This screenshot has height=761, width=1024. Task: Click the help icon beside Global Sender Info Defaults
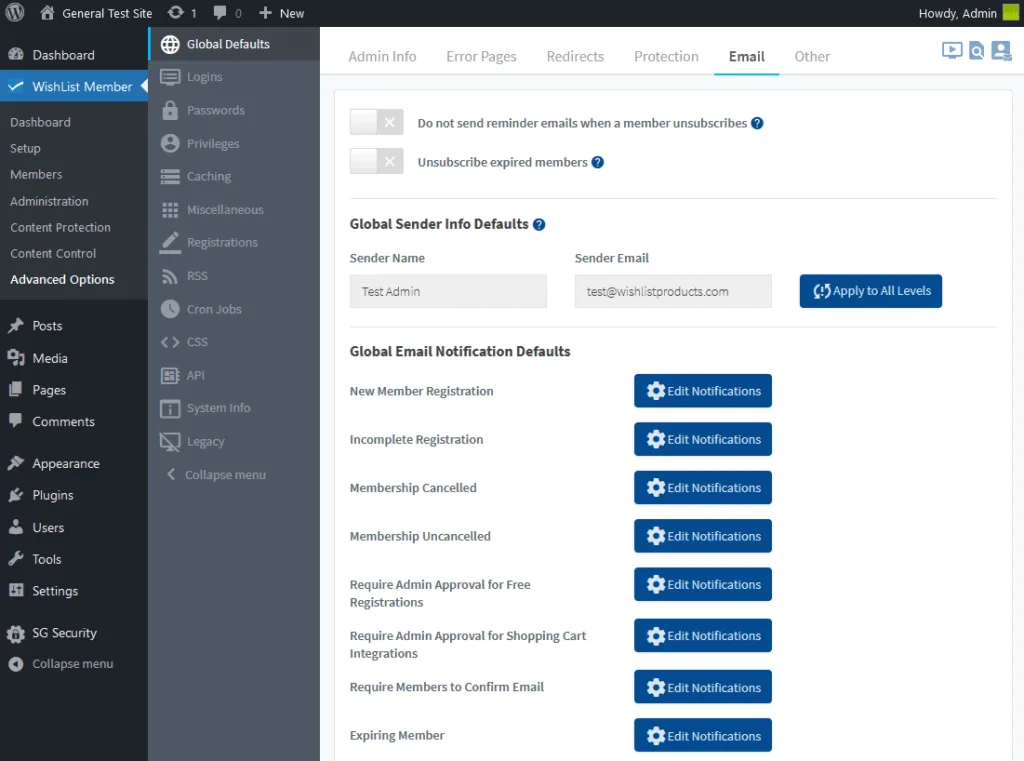[x=539, y=225]
